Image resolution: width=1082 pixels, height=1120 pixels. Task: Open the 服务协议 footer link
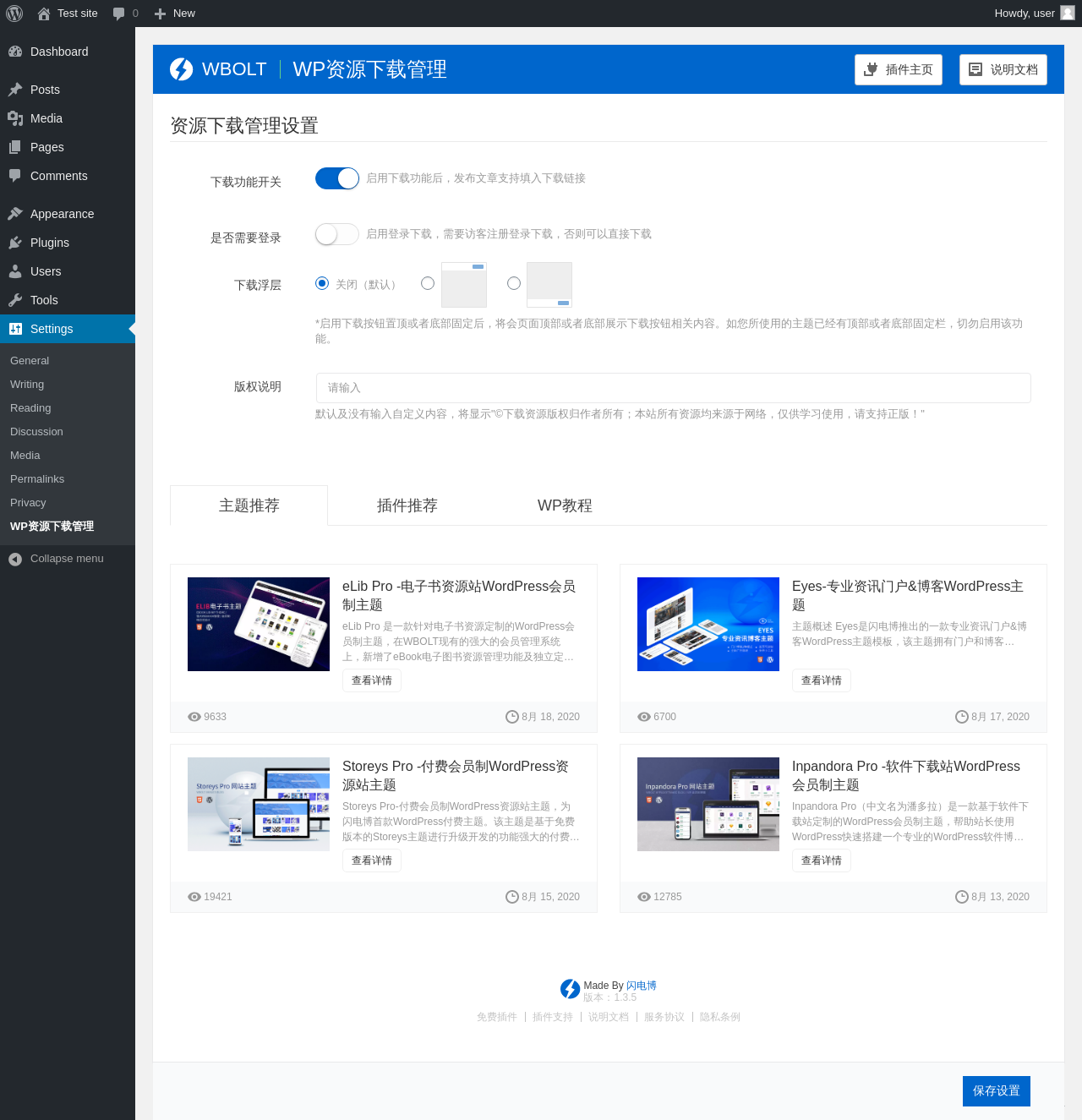[x=664, y=1017]
